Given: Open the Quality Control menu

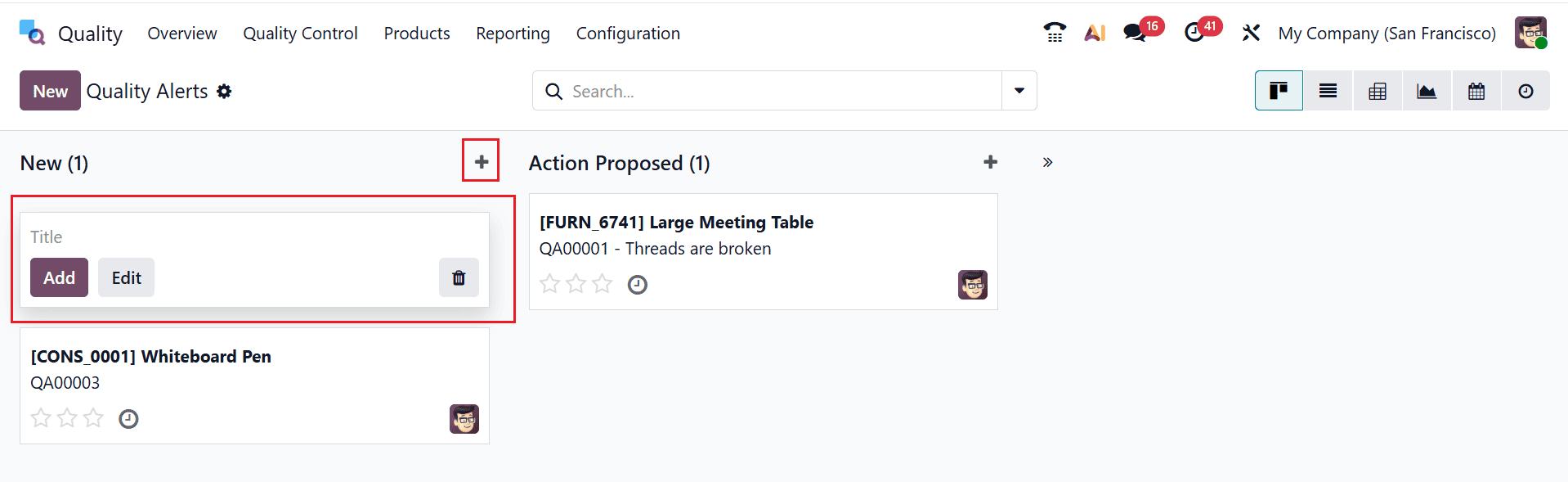Looking at the screenshot, I should 300,33.
